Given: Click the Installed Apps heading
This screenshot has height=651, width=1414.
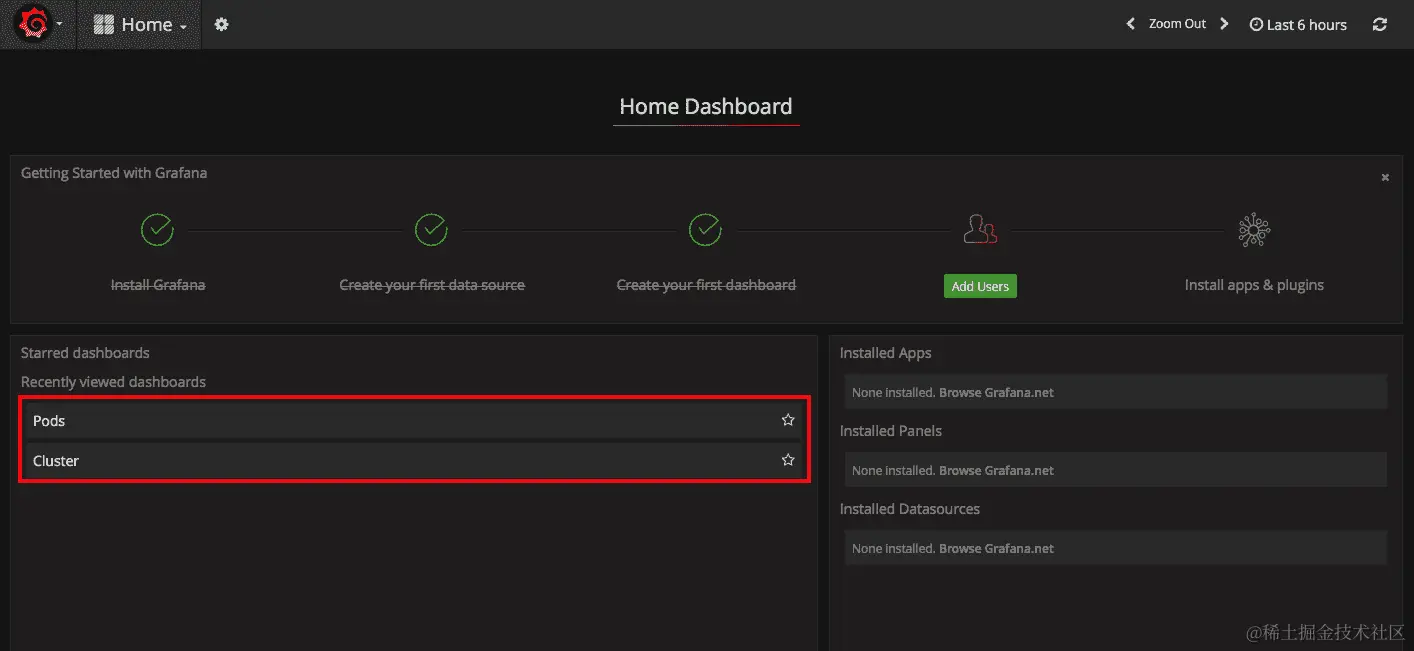Looking at the screenshot, I should (885, 353).
